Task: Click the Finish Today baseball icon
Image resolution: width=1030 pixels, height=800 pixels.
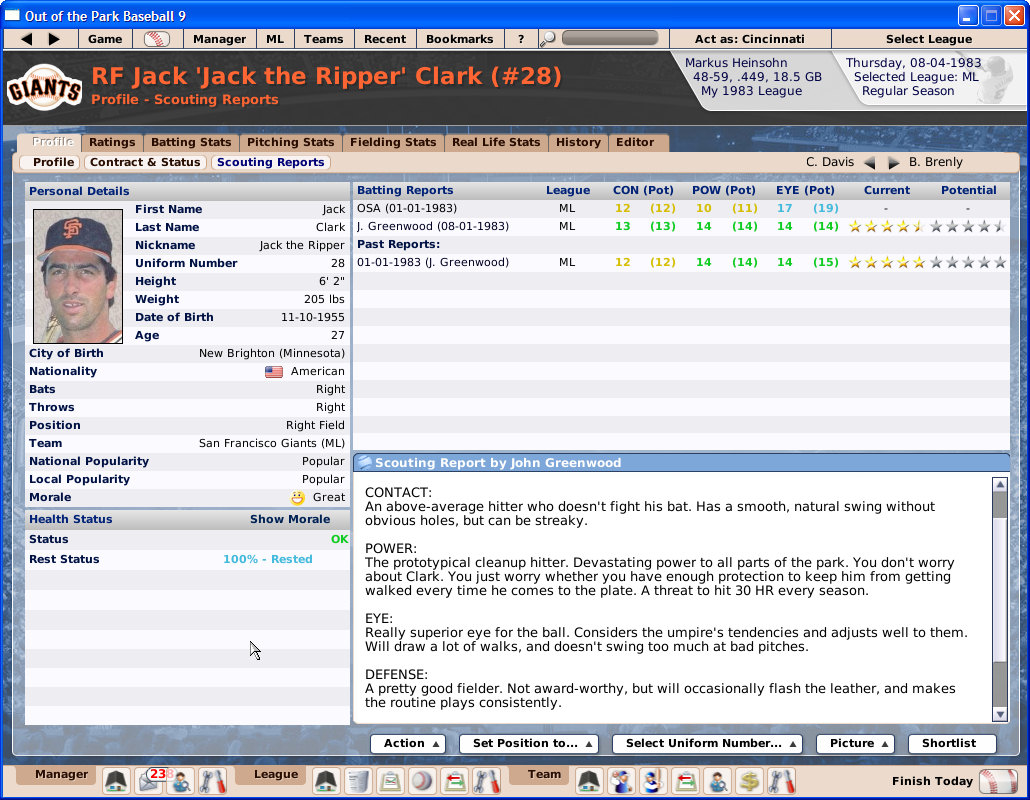Action: (1000, 781)
